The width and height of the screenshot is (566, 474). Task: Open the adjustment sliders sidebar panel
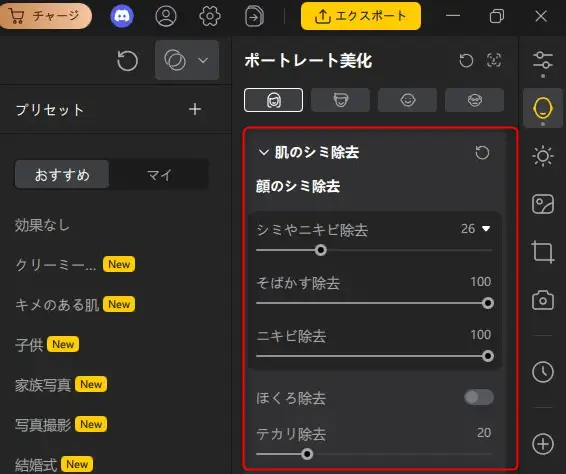(x=543, y=60)
